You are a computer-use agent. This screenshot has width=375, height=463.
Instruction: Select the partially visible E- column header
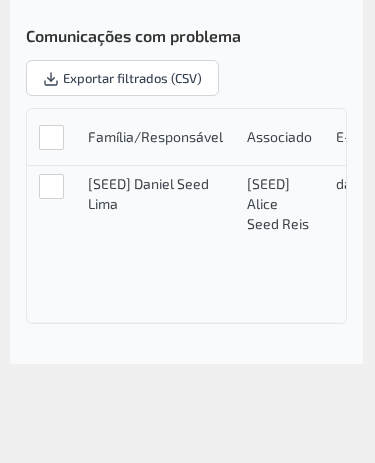[341, 137]
